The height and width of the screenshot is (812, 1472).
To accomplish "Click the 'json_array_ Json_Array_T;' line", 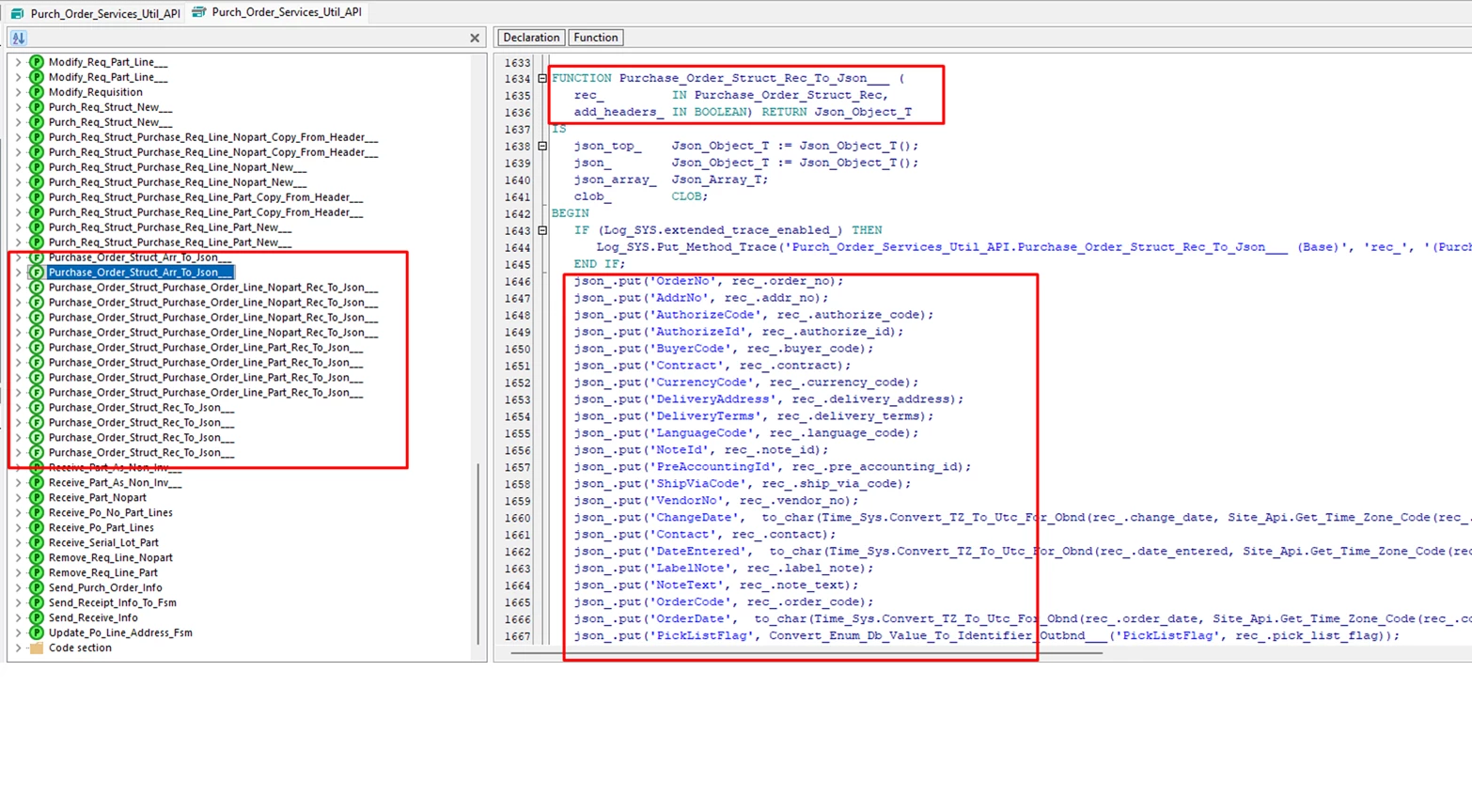I will coord(671,180).
